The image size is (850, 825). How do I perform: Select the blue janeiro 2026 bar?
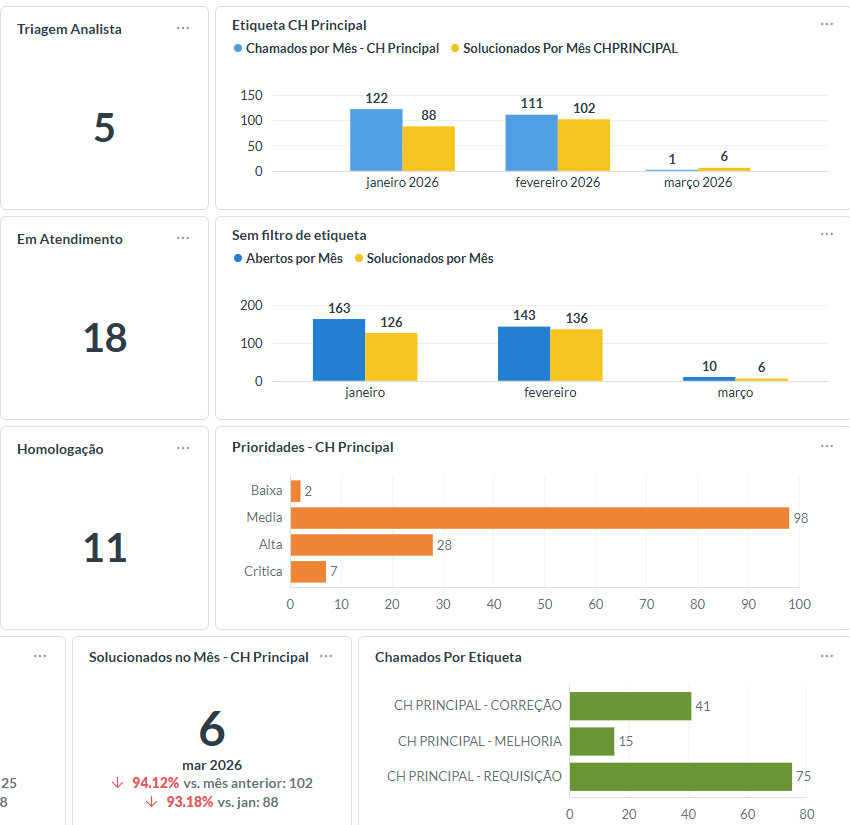point(376,140)
